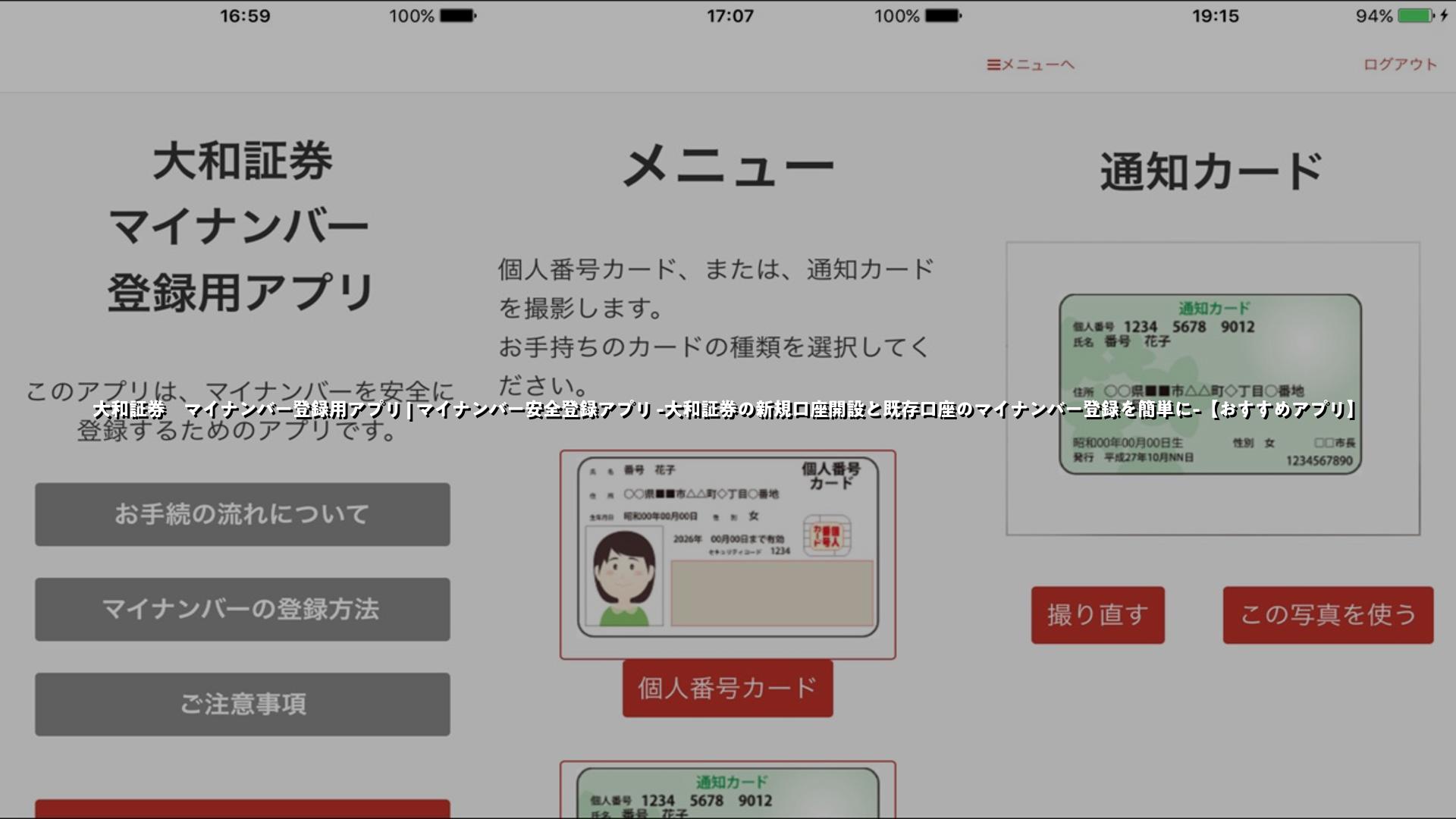Tap the captured 通知カード photo preview
Viewport: 1456px width, 819px height.
pyautogui.click(x=1213, y=388)
